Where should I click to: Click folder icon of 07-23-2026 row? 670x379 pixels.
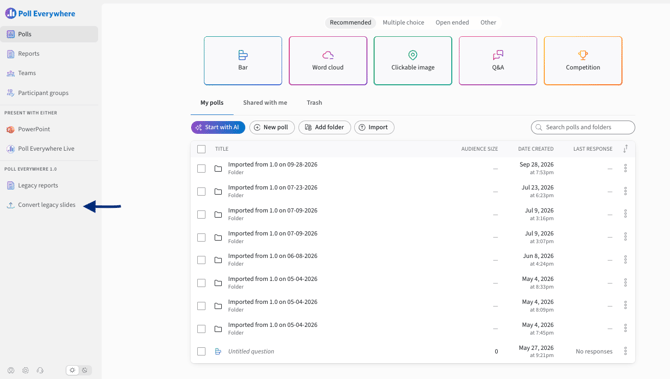tap(218, 191)
